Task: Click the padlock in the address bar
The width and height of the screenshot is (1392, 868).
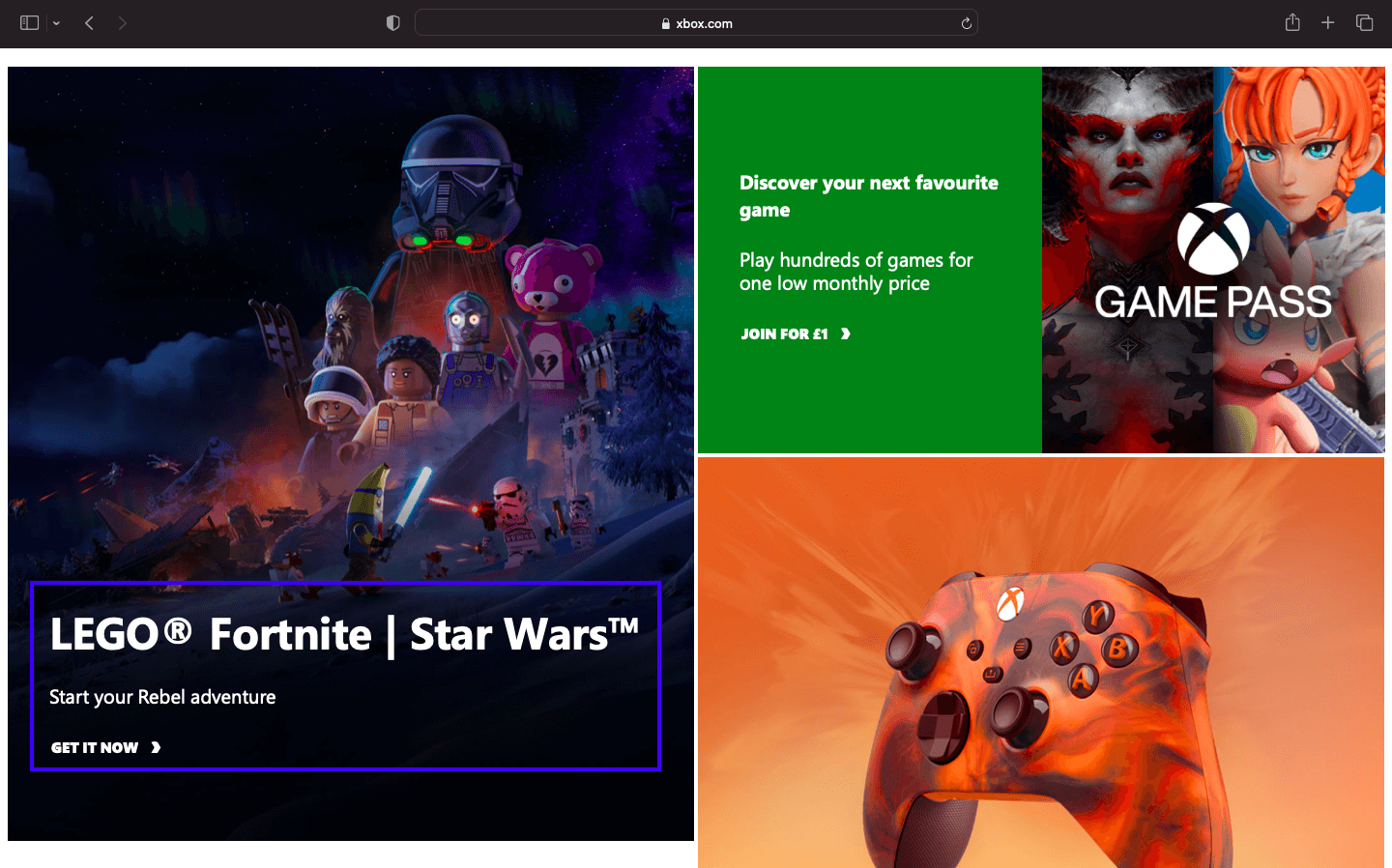Action: pos(664,22)
